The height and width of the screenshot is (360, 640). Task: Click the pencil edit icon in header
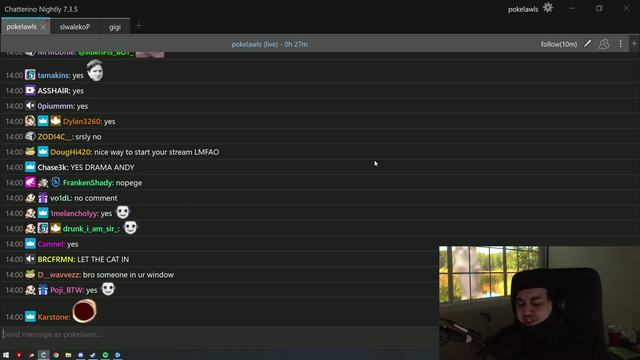point(587,44)
